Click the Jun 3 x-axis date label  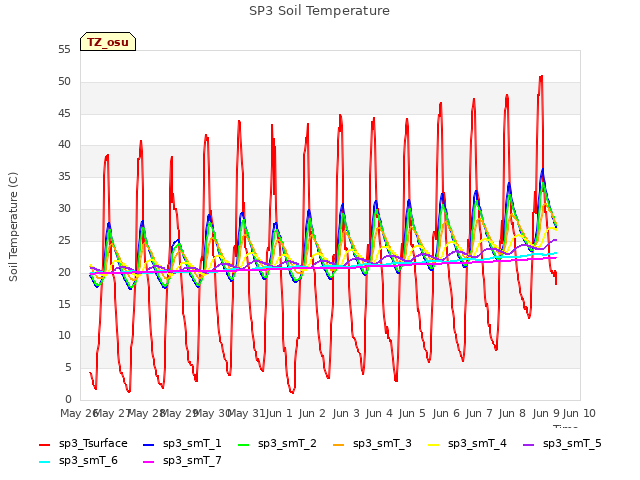pos(346,413)
